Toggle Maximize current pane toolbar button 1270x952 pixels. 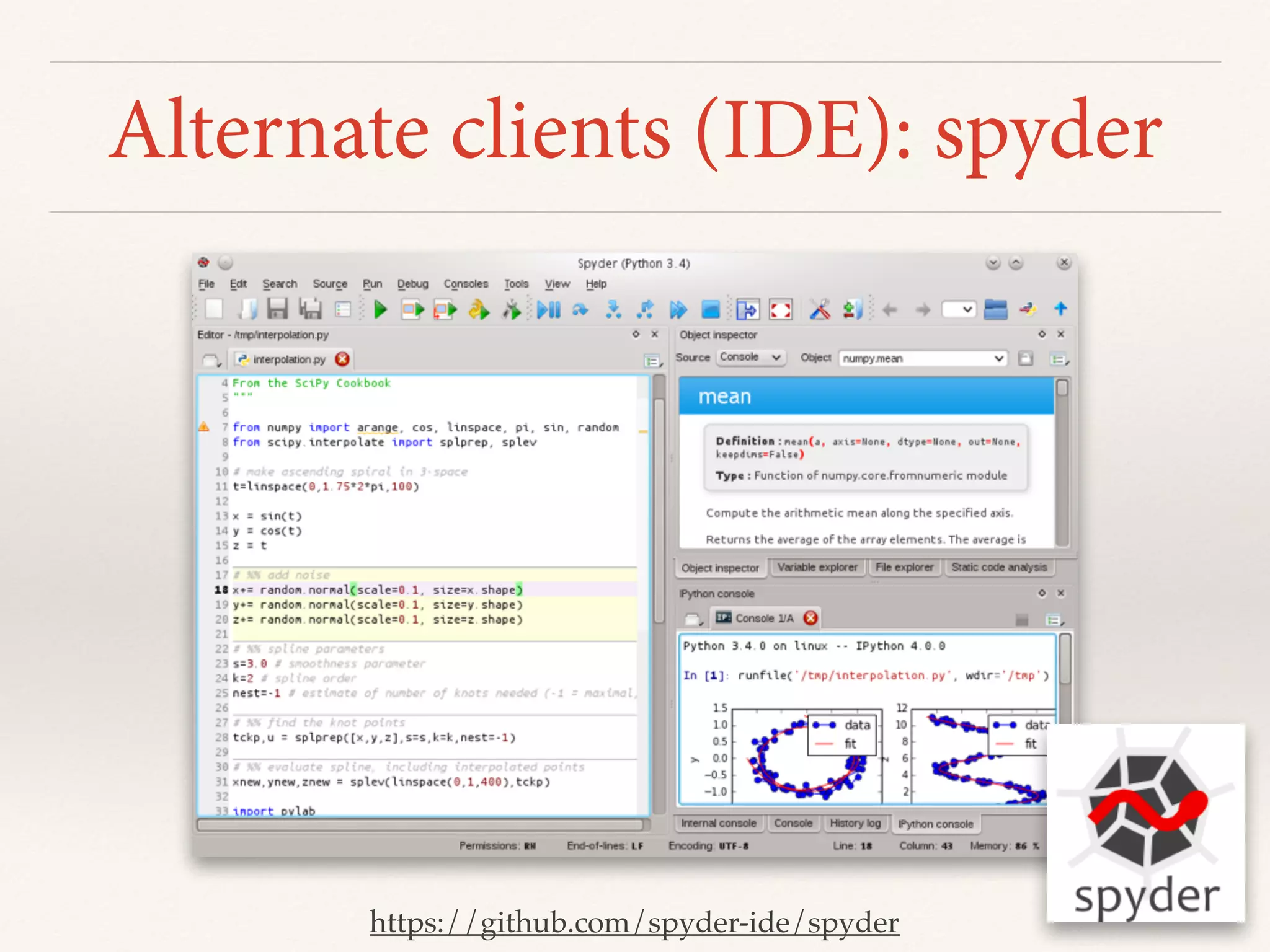[x=747, y=309]
